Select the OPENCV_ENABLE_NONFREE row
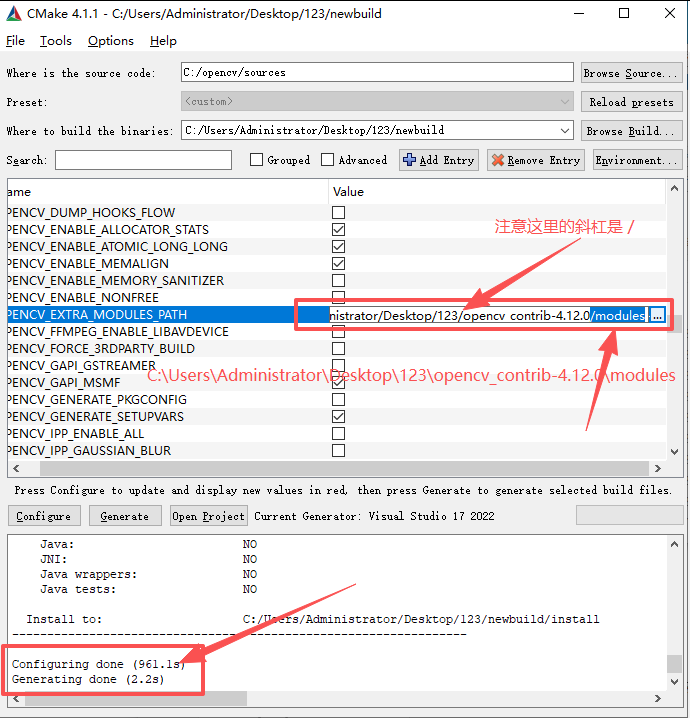This screenshot has width=690, height=718. pyautogui.click(x=336, y=297)
